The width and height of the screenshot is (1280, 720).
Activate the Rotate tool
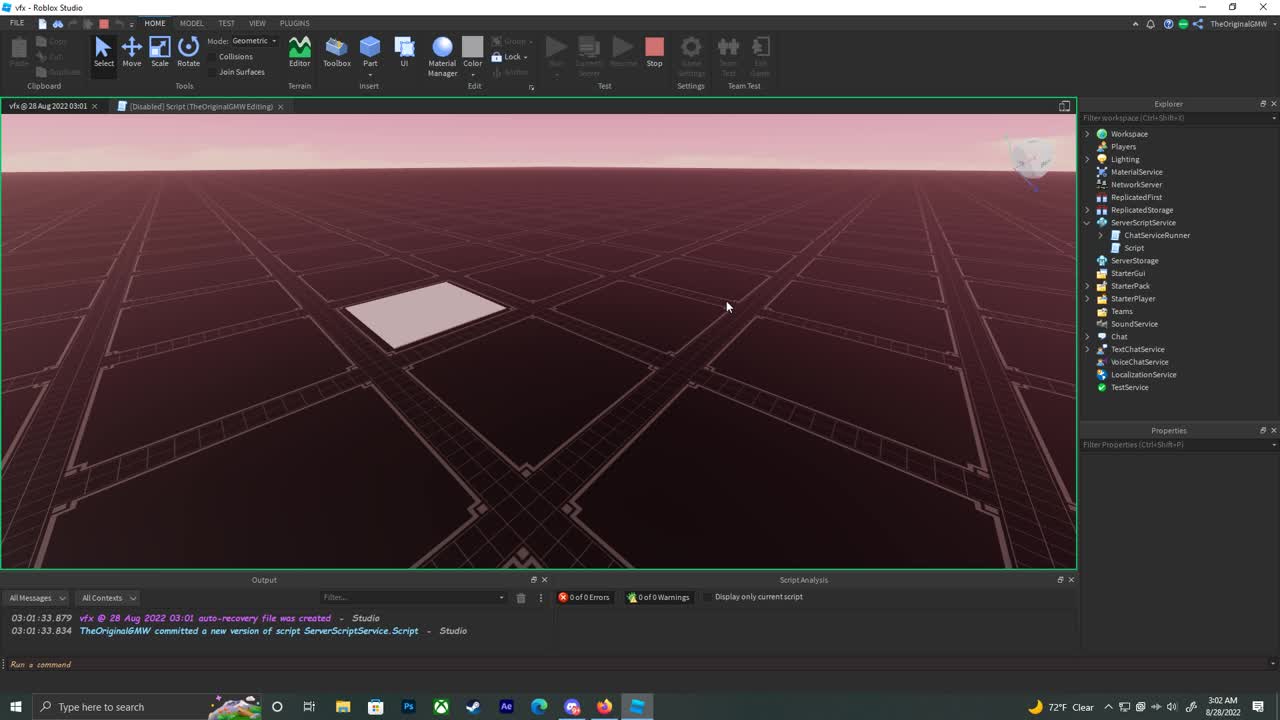click(x=188, y=51)
